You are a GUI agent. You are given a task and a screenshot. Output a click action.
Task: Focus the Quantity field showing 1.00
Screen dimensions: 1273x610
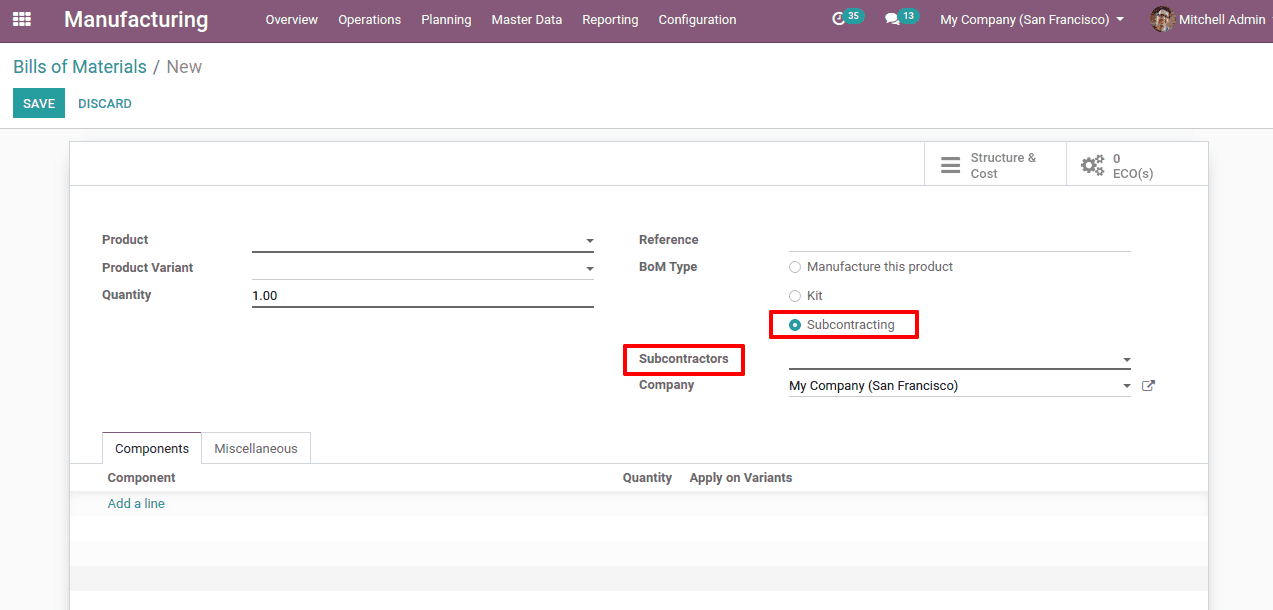point(423,296)
